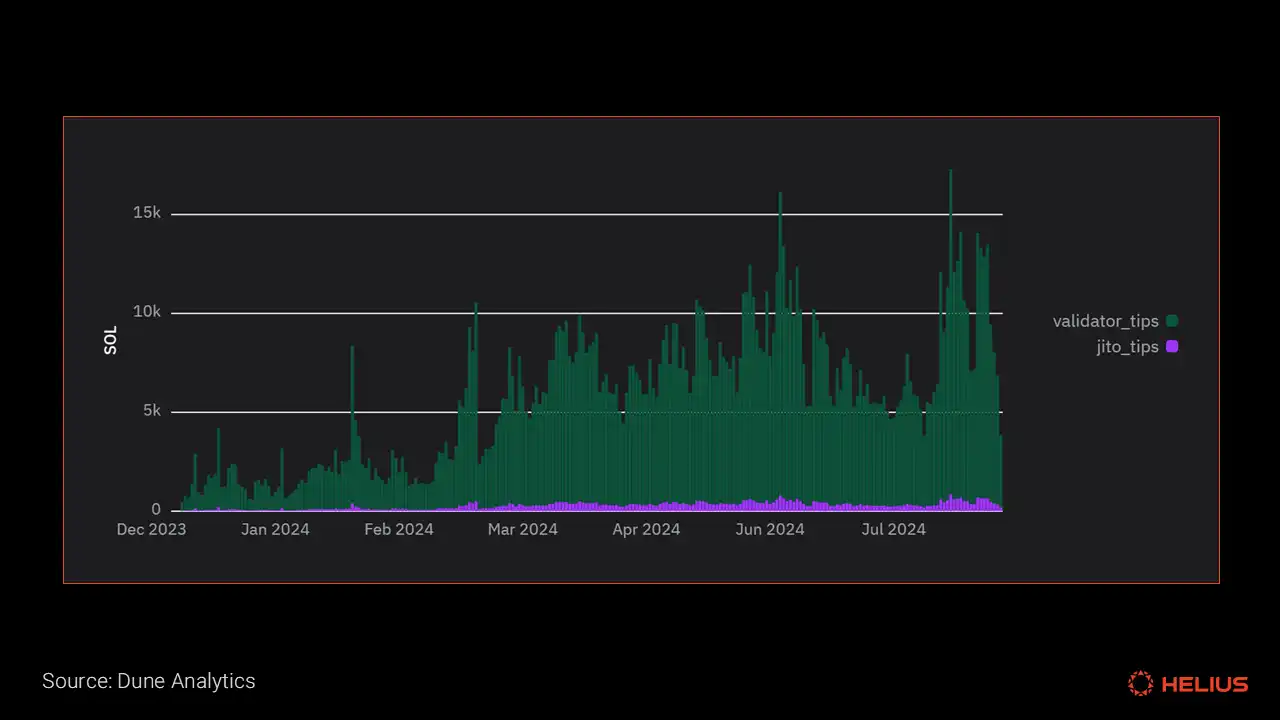Viewport: 1280px width, 720px height.
Task: Select the Feb 2024 x-axis label
Action: click(399, 530)
